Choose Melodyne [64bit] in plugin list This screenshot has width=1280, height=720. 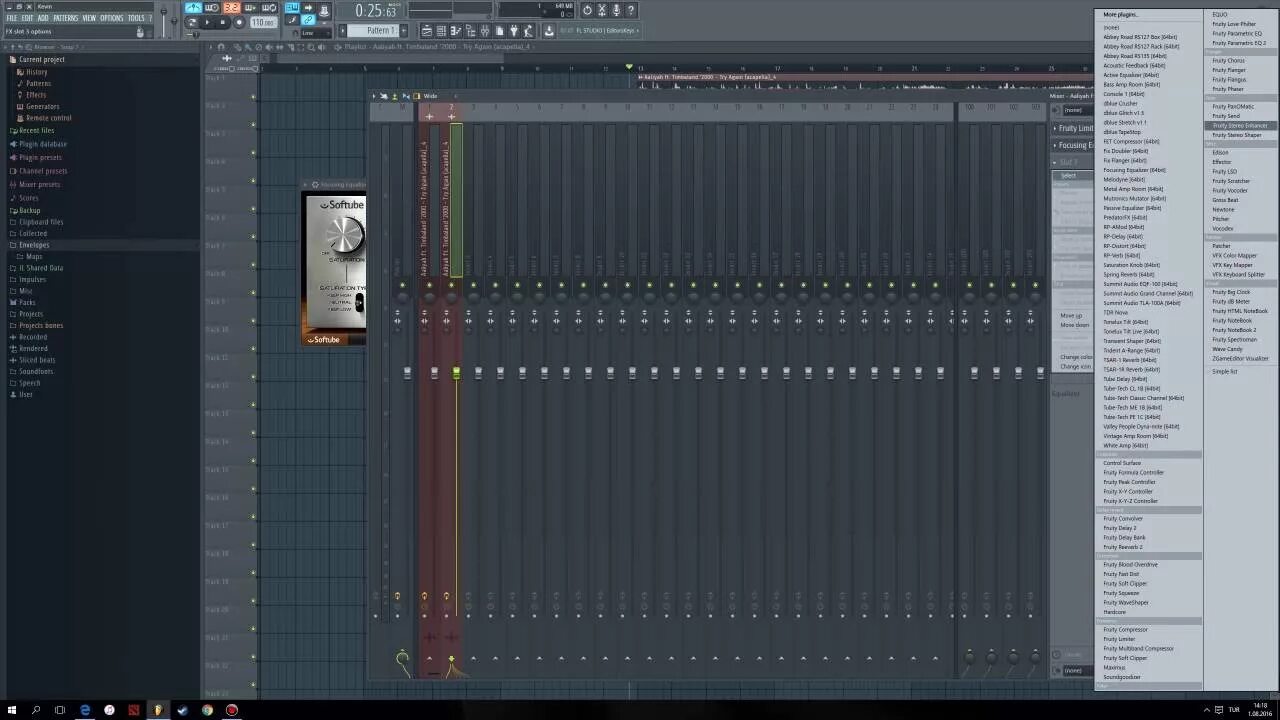tap(1124, 180)
